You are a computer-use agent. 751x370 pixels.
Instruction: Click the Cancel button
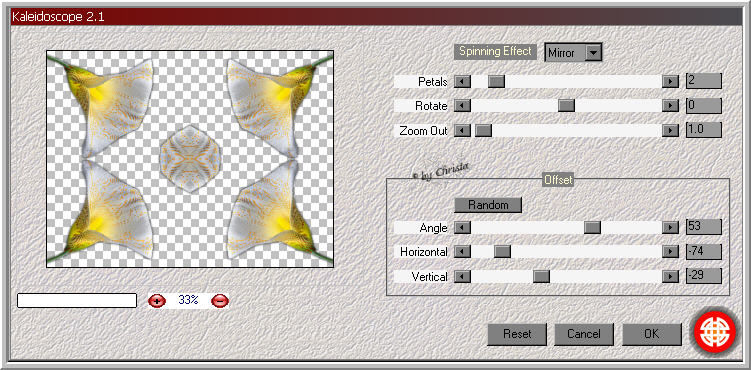[x=584, y=334]
